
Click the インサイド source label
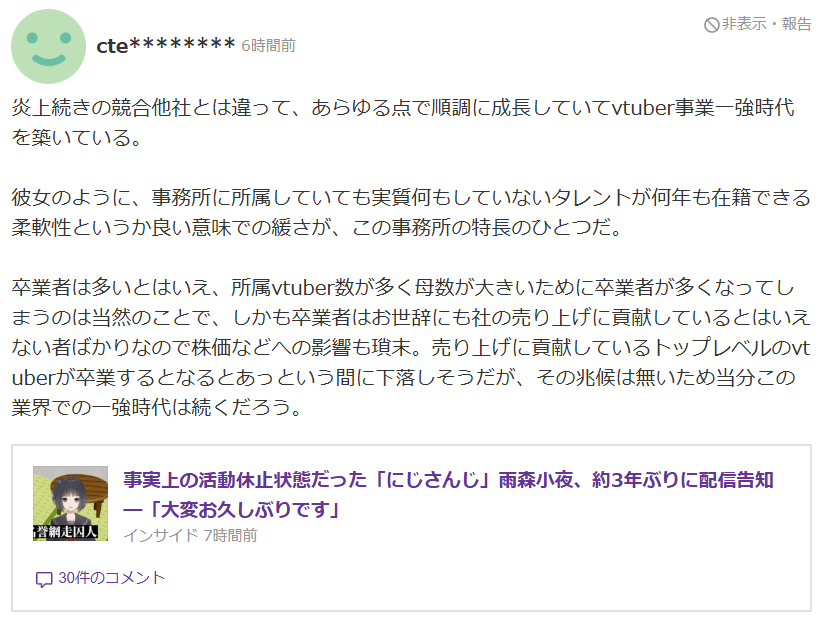pos(160,535)
